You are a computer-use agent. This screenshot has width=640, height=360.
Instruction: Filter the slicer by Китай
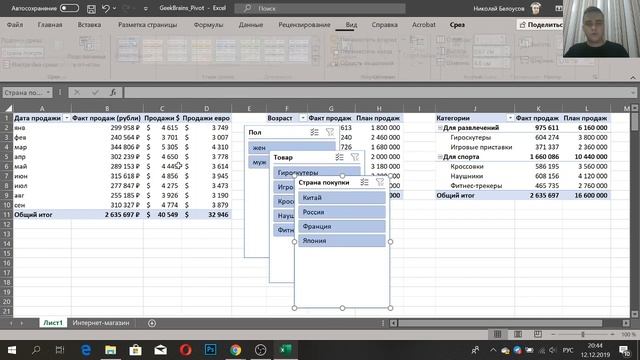point(342,198)
